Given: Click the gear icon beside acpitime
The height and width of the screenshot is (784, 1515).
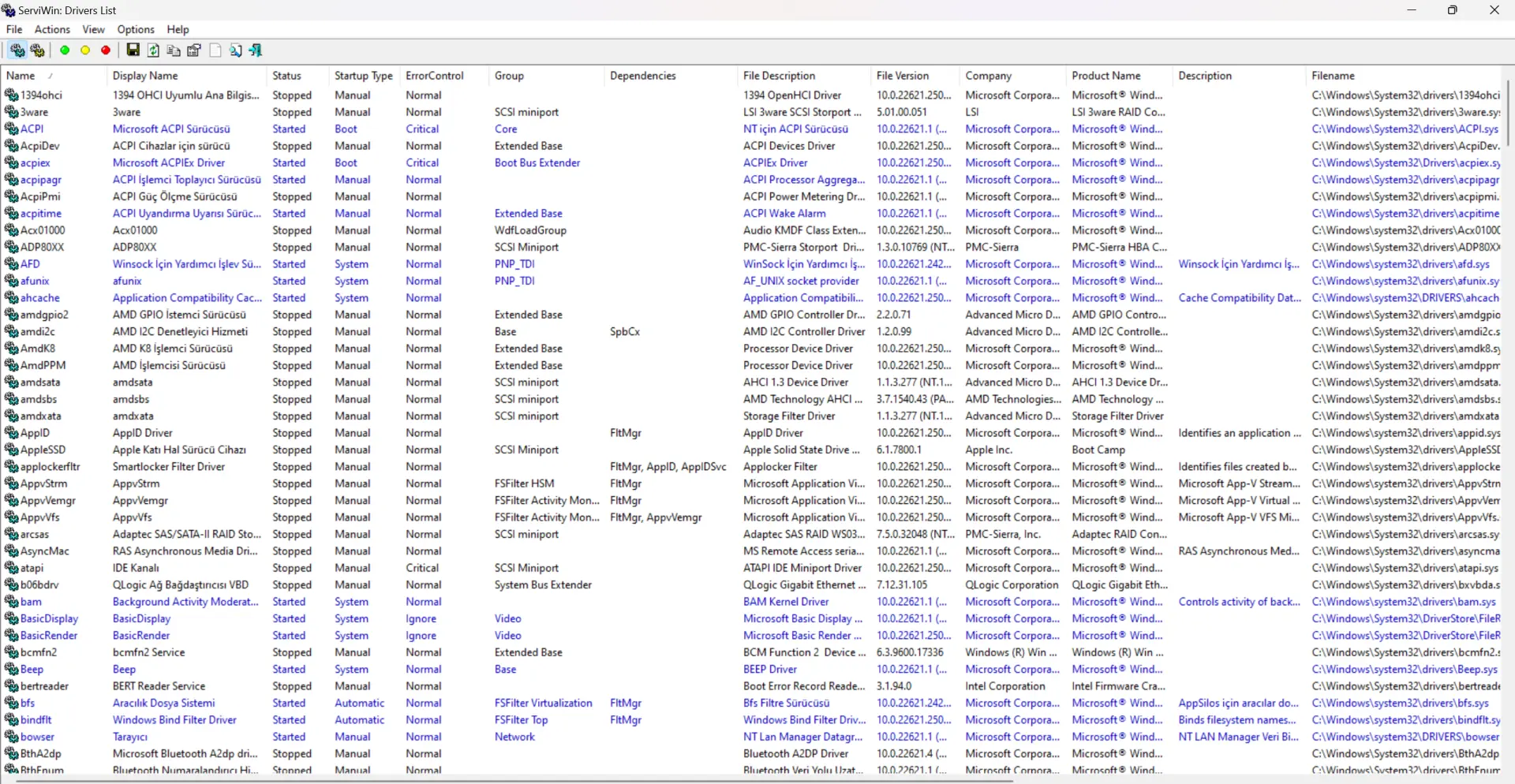Looking at the screenshot, I should (11, 214).
